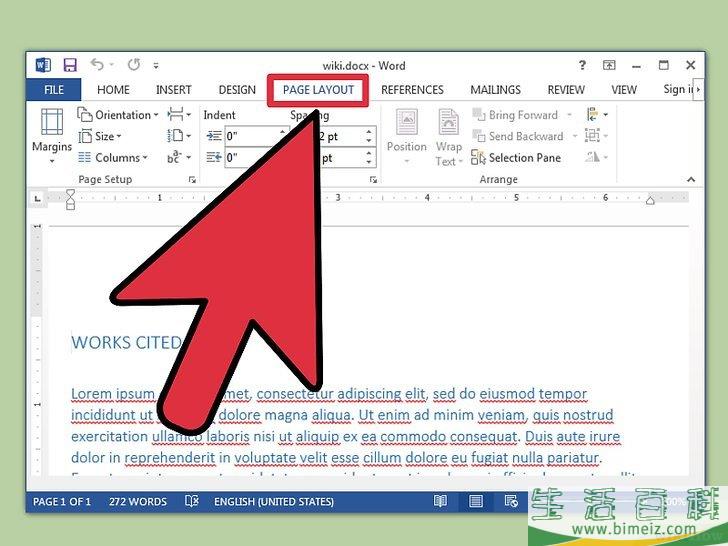The width and height of the screenshot is (728, 546).
Task: Select the PAGE LAYOUT tab
Action: (x=318, y=90)
